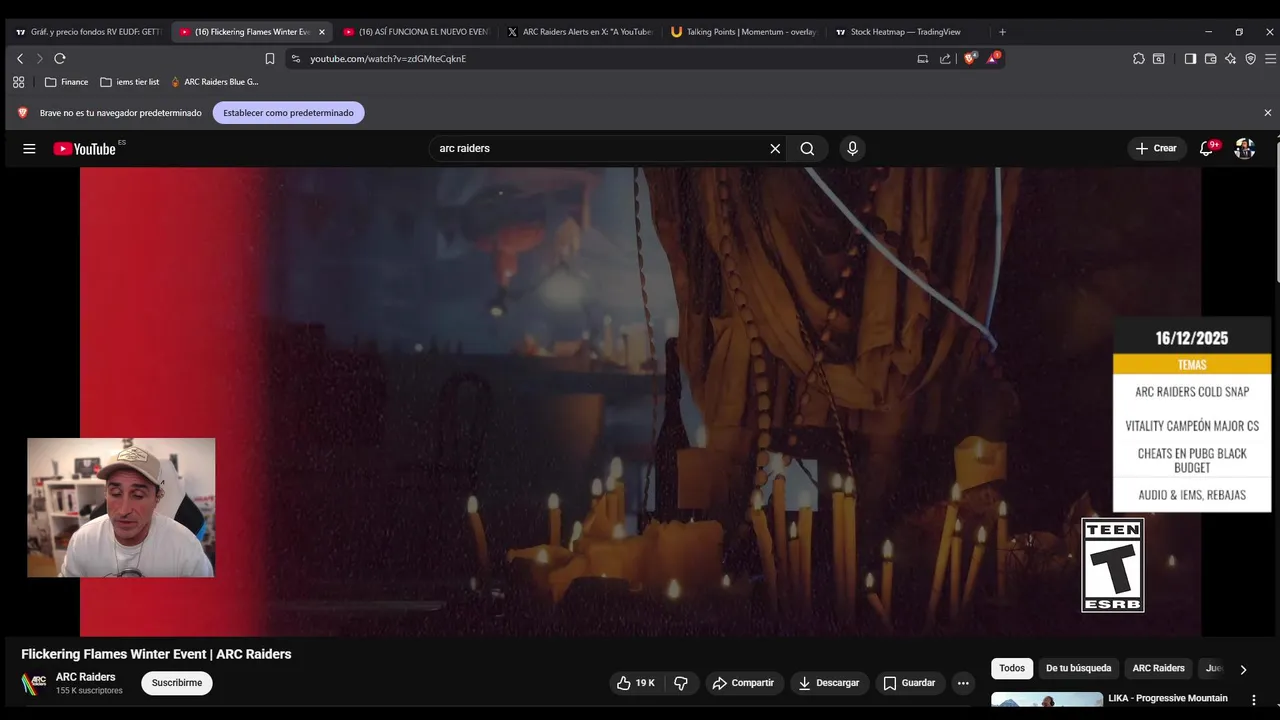Open the Brave Wallet icon
1280x720 pixels.
(x=1210, y=59)
